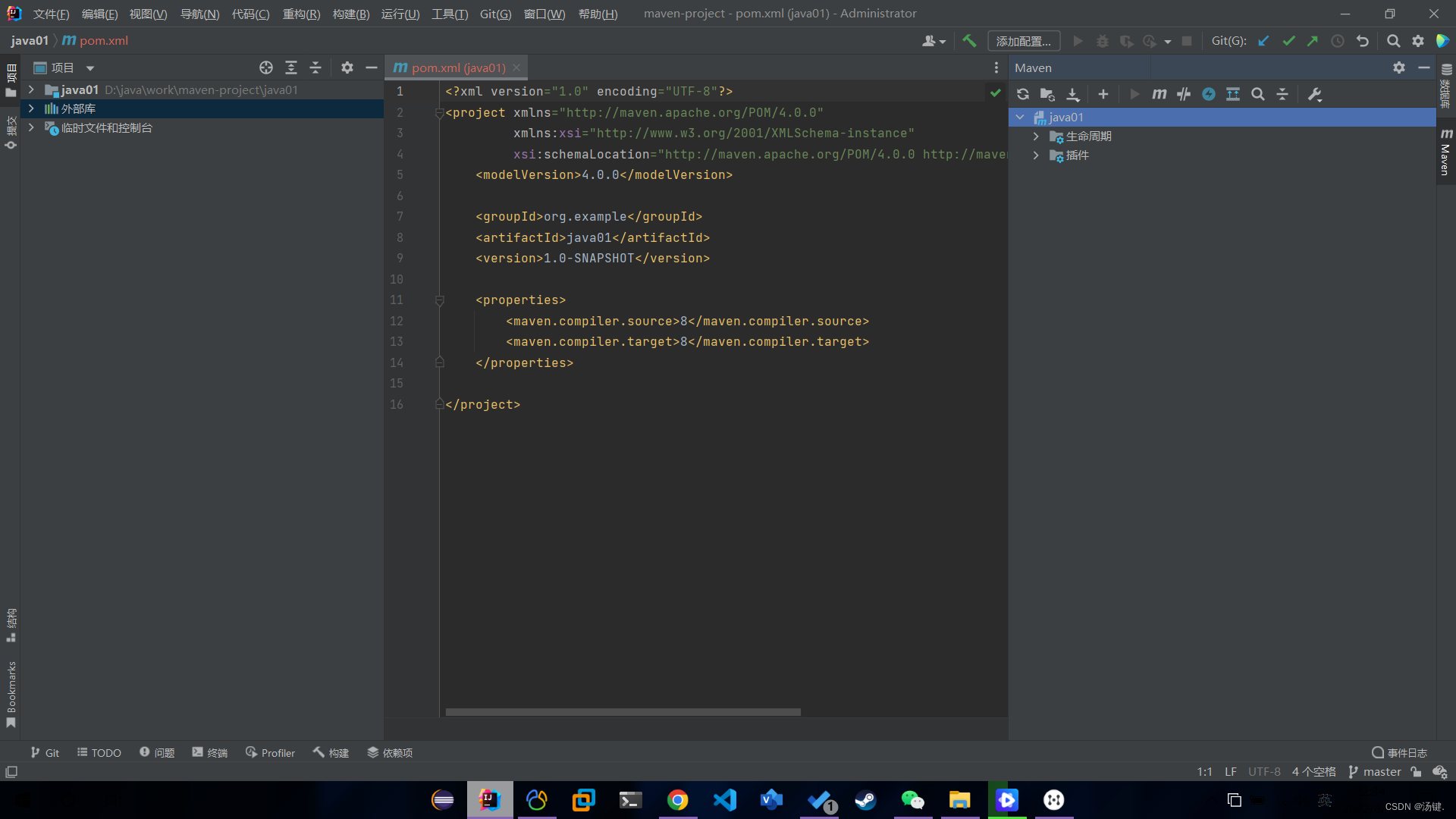Click the LF line separator status item

(x=1230, y=772)
